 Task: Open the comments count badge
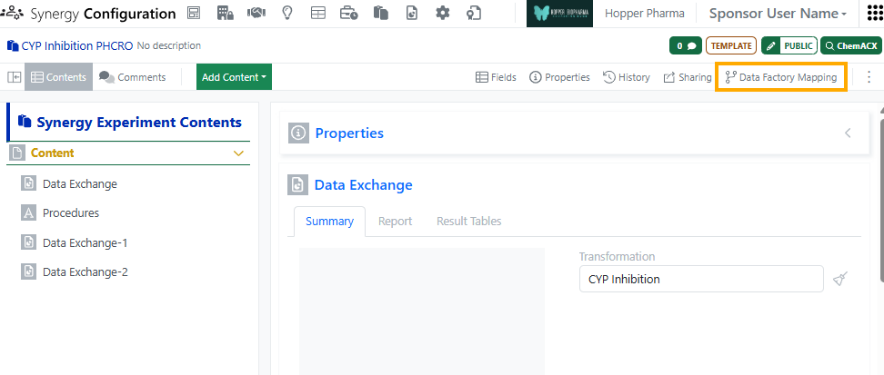[685, 46]
